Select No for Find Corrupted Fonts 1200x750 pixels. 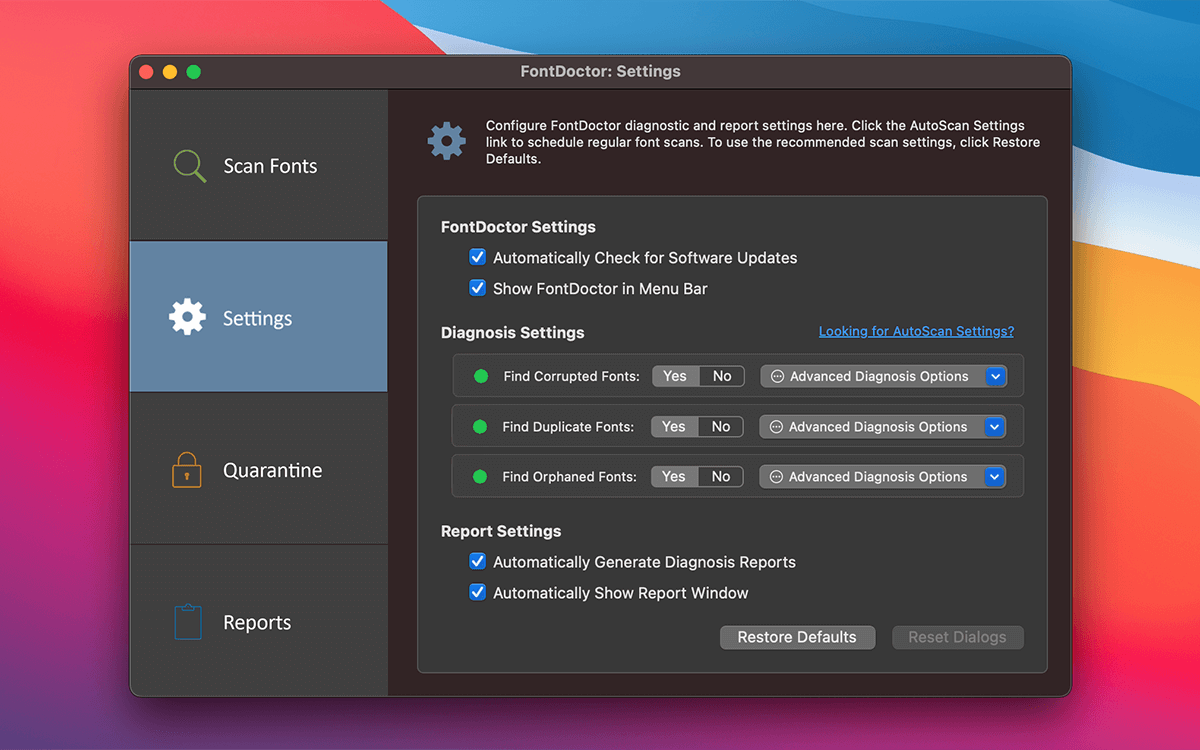[x=722, y=376]
